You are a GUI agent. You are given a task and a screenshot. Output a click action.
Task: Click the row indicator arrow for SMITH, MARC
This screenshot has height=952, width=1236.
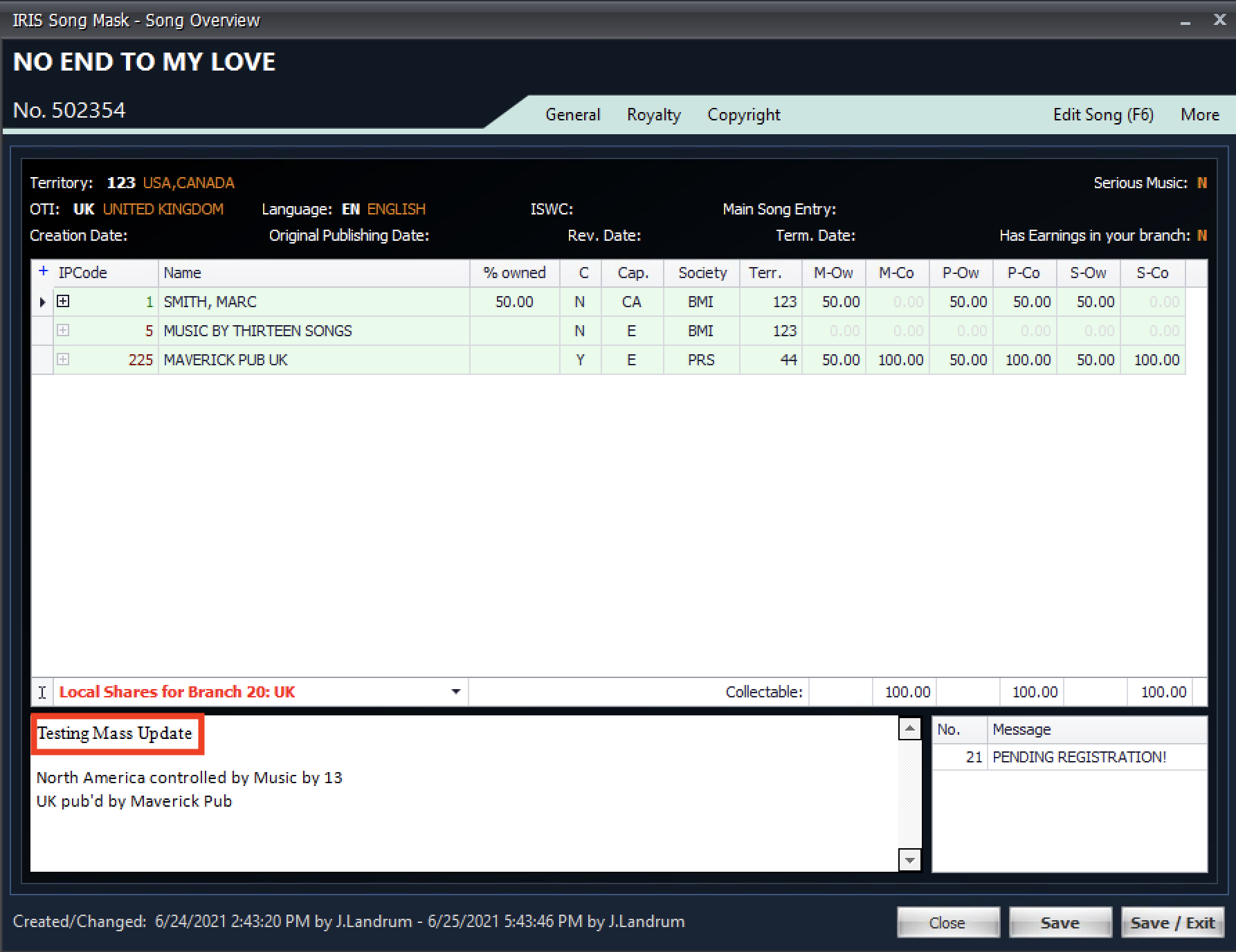point(42,302)
